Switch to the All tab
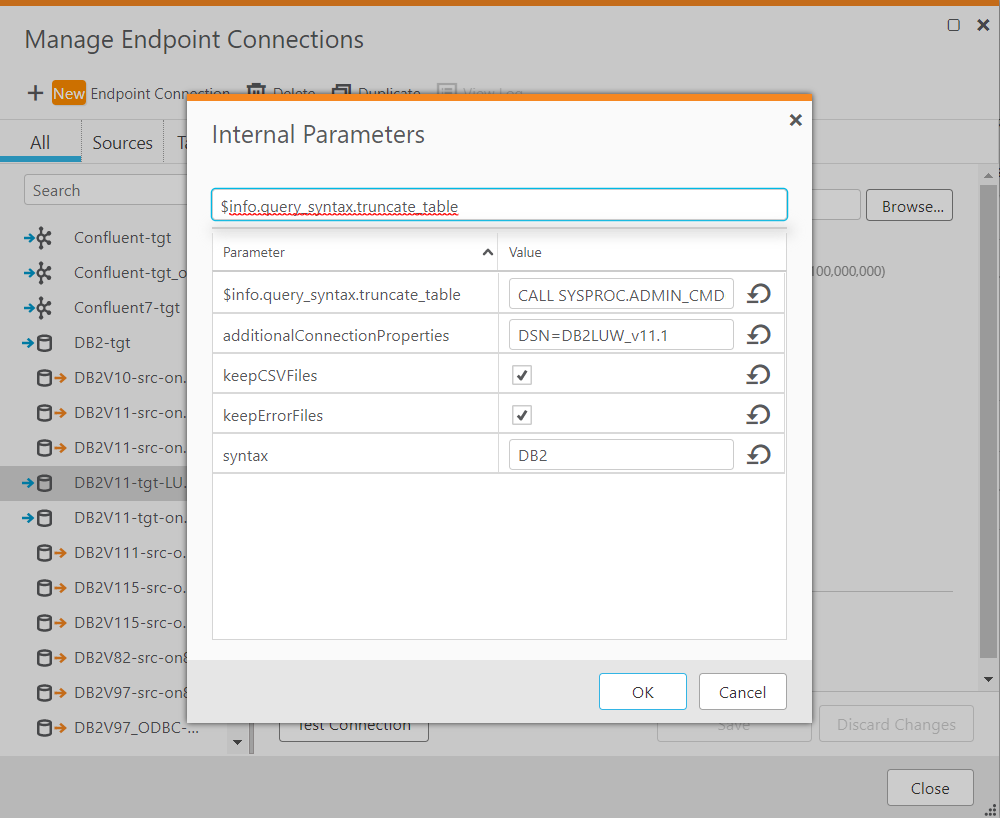 click(x=40, y=143)
